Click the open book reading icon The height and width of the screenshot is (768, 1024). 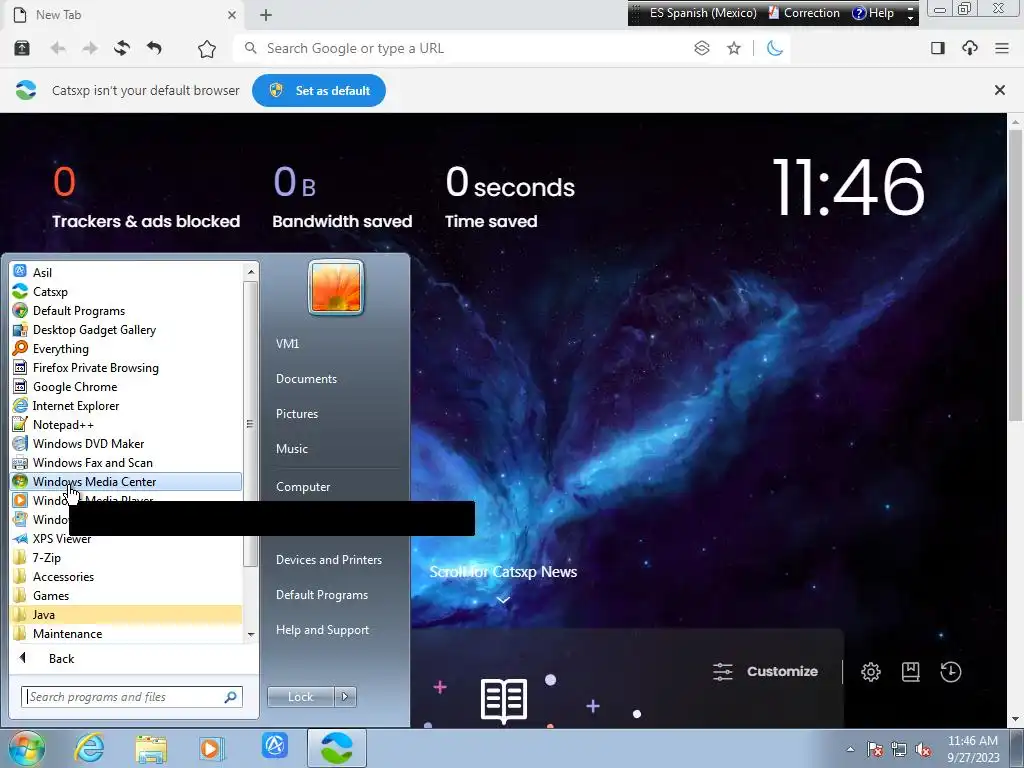504,701
